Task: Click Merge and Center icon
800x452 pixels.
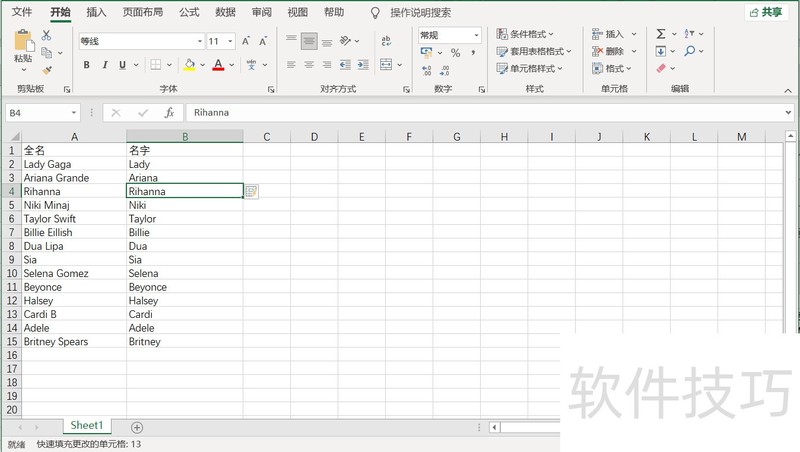Action: tap(386, 64)
